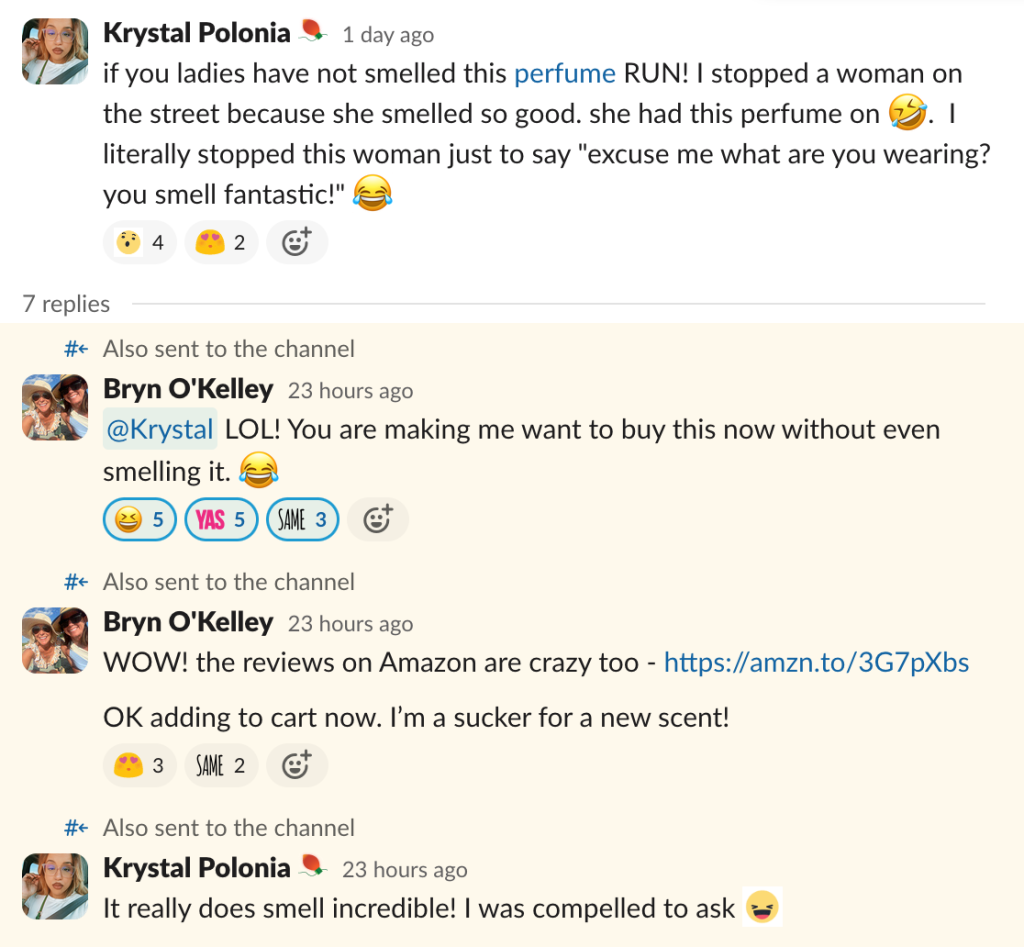Viewport: 1024px width, 947px height.
Task: Toggle the laughing emoji reaction with 5
Action: [140, 519]
